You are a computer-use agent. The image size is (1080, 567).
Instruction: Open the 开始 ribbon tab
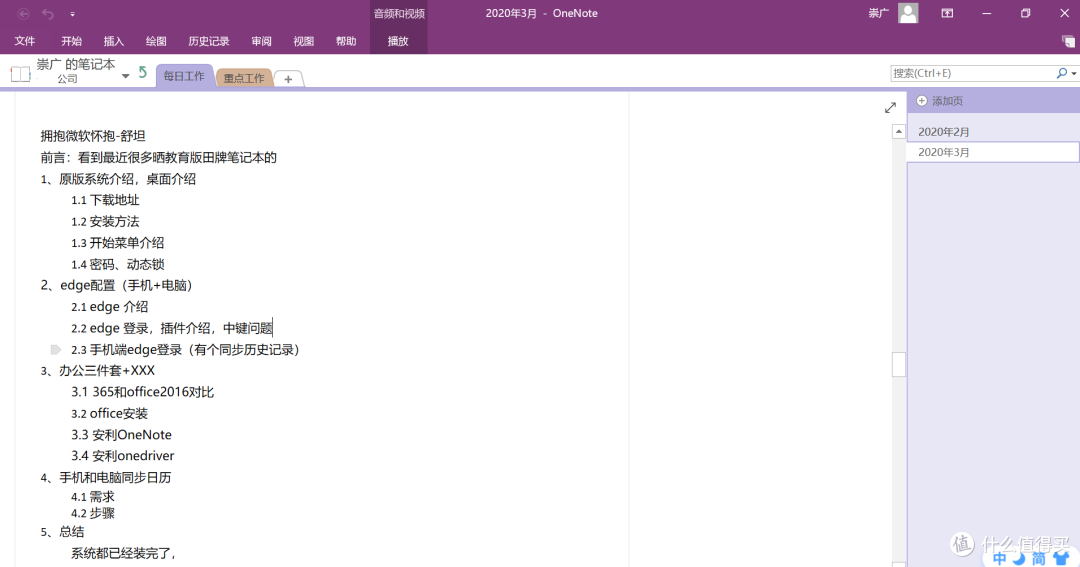(x=71, y=41)
